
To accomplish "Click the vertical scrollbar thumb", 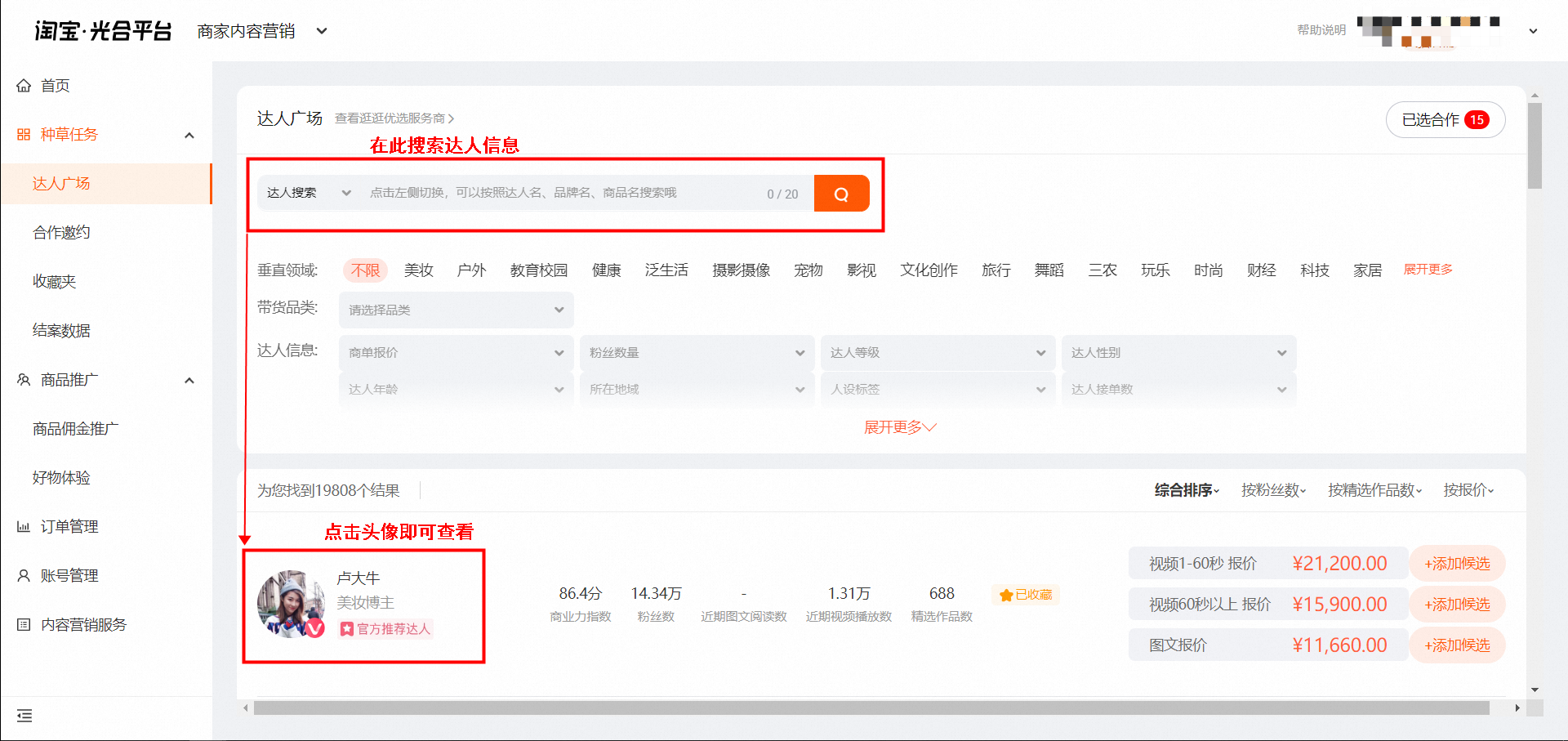I will pos(1535,145).
